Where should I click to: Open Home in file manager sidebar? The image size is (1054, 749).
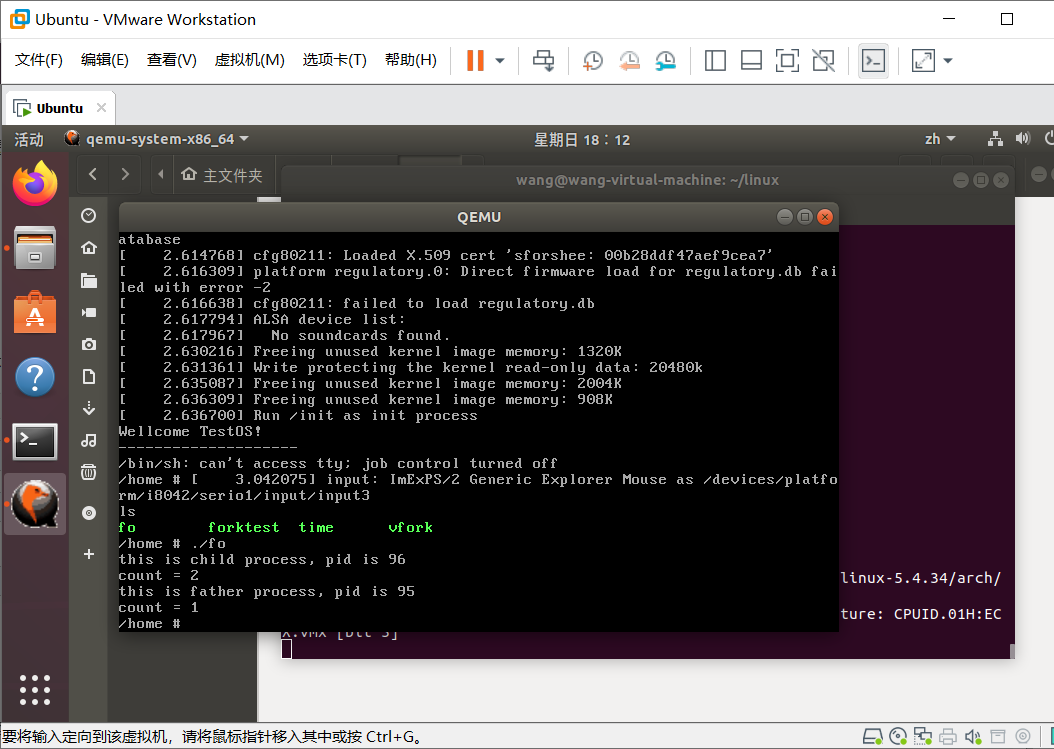coord(89,247)
